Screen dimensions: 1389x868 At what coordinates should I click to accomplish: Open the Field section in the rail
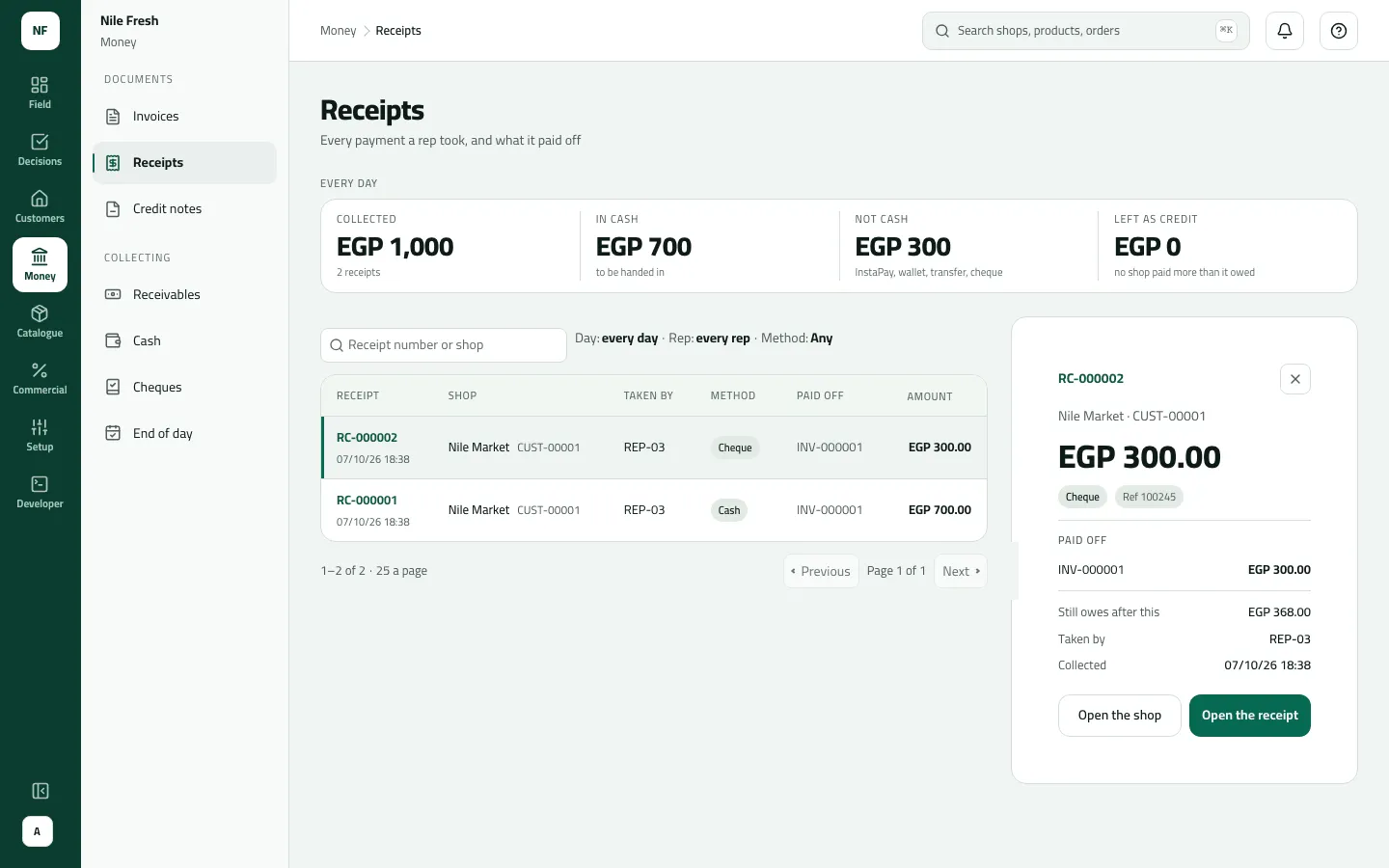tap(40, 94)
